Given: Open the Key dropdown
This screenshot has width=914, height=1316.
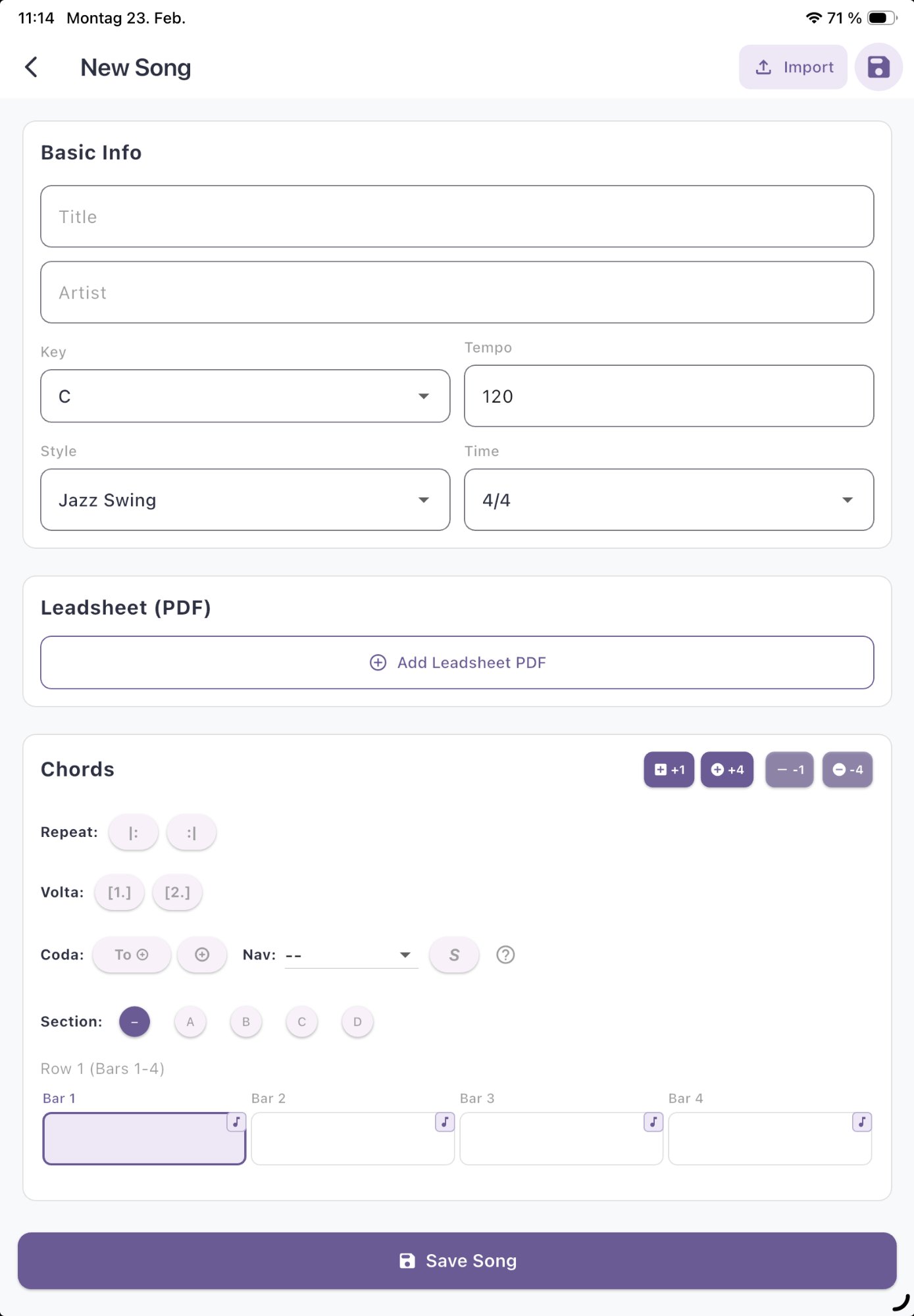Looking at the screenshot, I should coord(245,396).
